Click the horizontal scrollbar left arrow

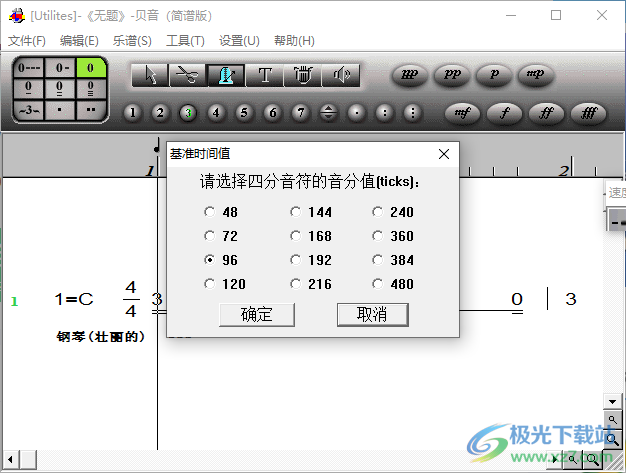point(10,459)
